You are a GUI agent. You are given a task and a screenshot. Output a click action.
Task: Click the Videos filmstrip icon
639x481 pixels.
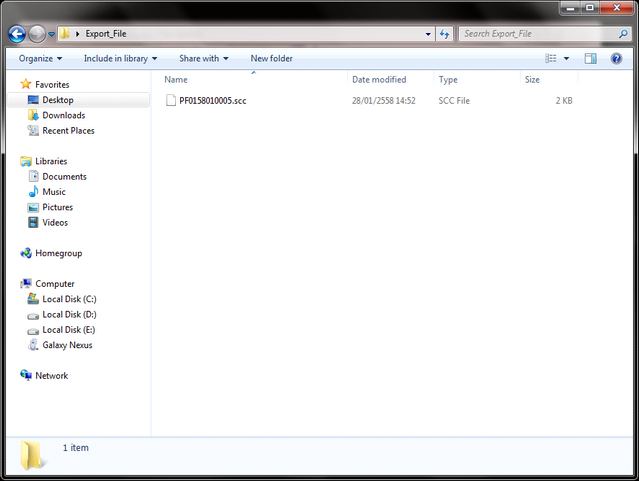(33, 223)
